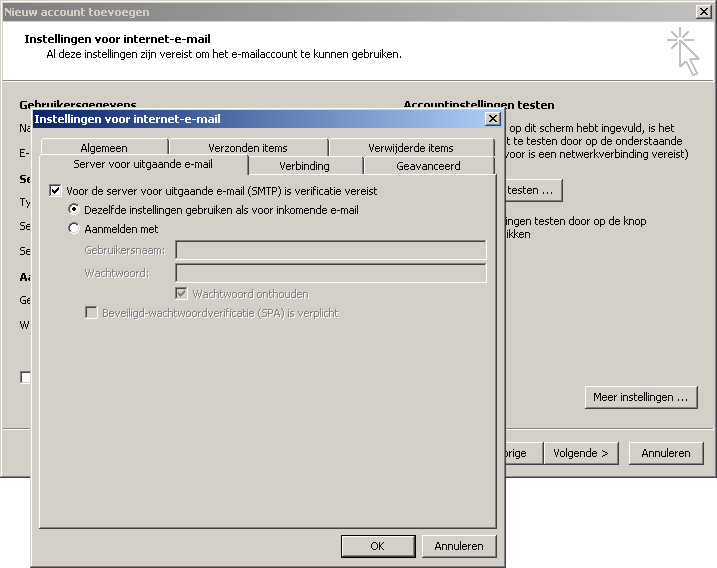Close the Nieuw account toevoegen window

coord(703,12)
